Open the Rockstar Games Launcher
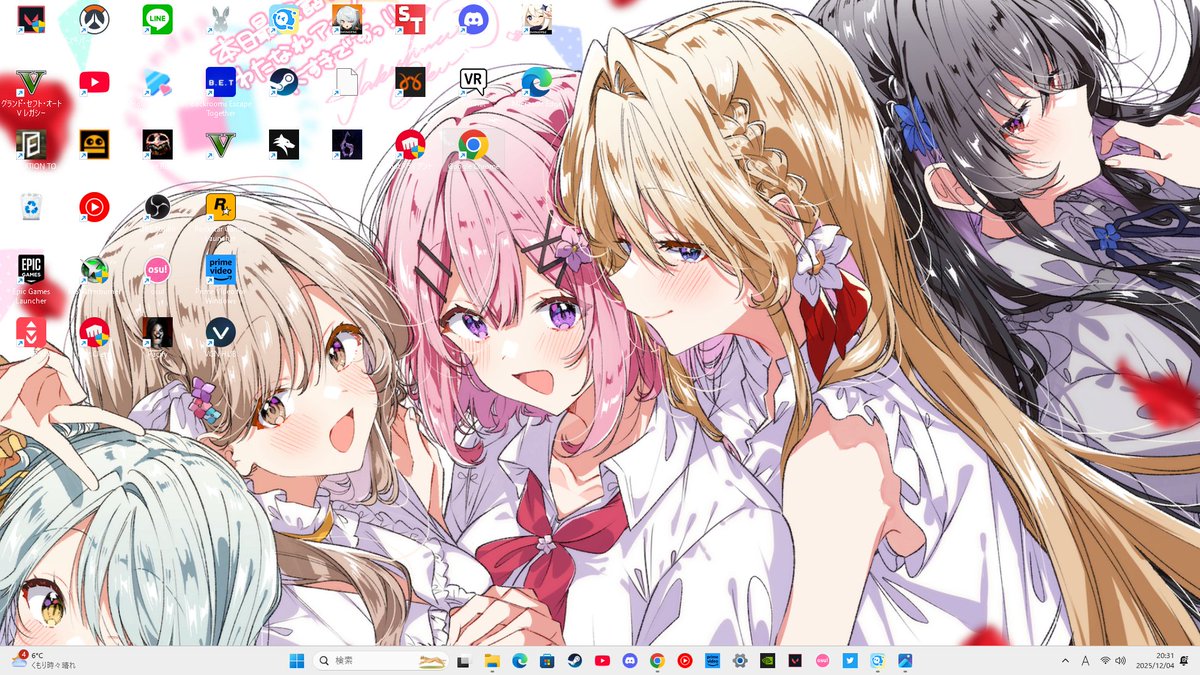This screenshot has height=675, width=1200. [x=220, y=207]
